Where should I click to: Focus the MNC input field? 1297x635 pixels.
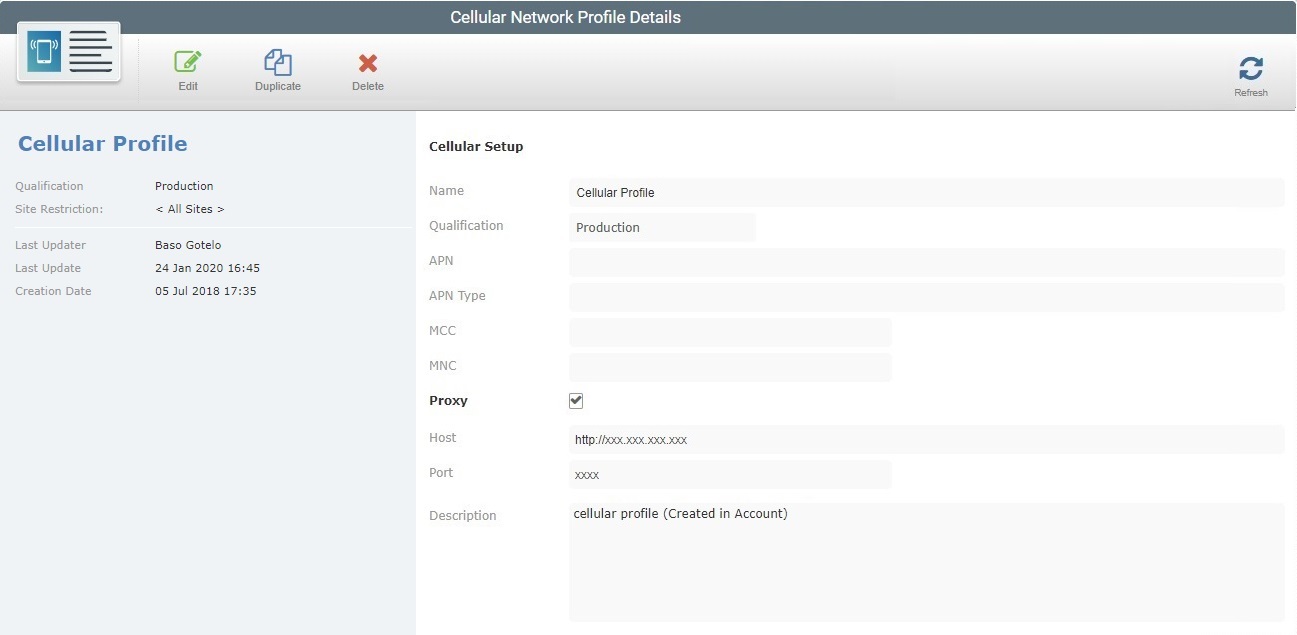click(730, 367)
